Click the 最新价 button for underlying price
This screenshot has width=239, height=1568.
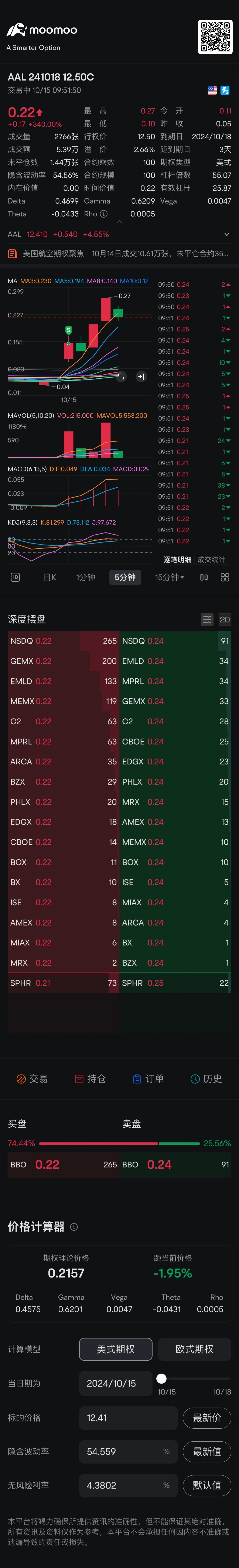point(207,1418)
